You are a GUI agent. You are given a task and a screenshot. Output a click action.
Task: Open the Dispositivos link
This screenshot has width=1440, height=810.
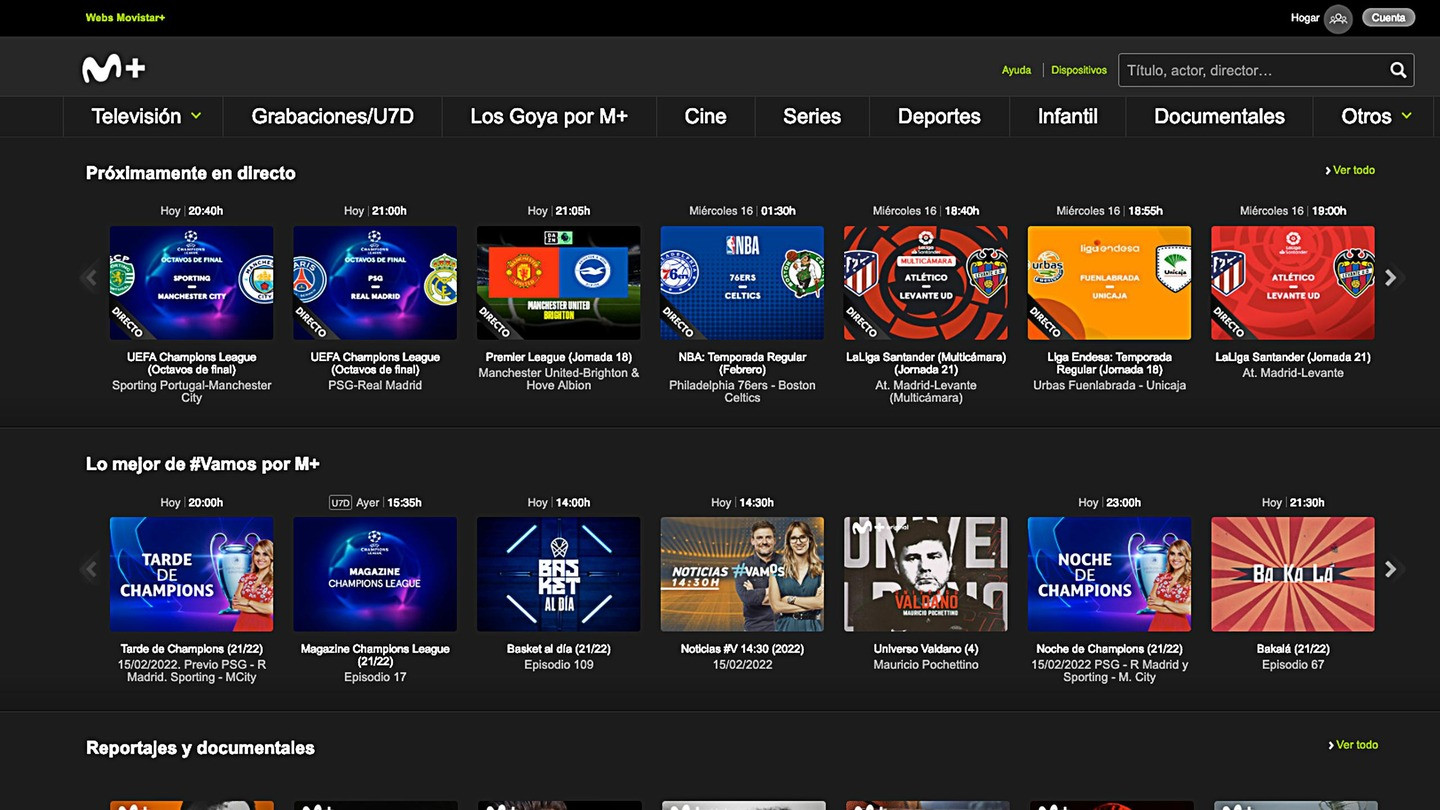[x=1079, y=70]
